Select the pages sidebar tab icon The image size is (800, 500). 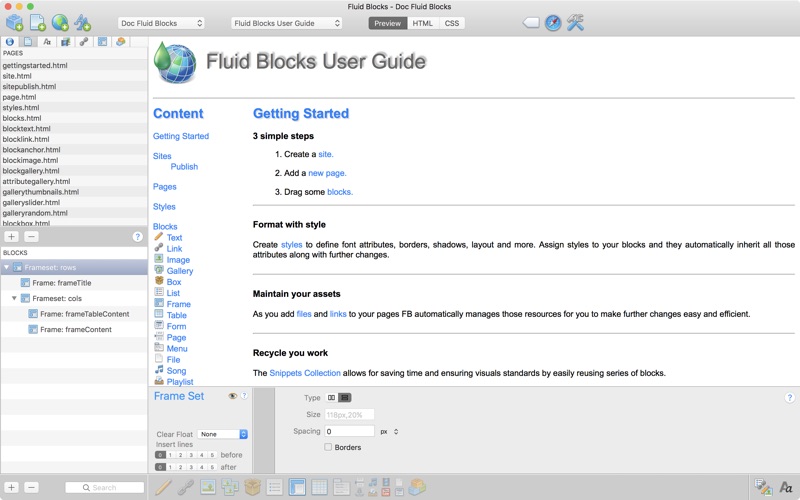tap(28, 42)
